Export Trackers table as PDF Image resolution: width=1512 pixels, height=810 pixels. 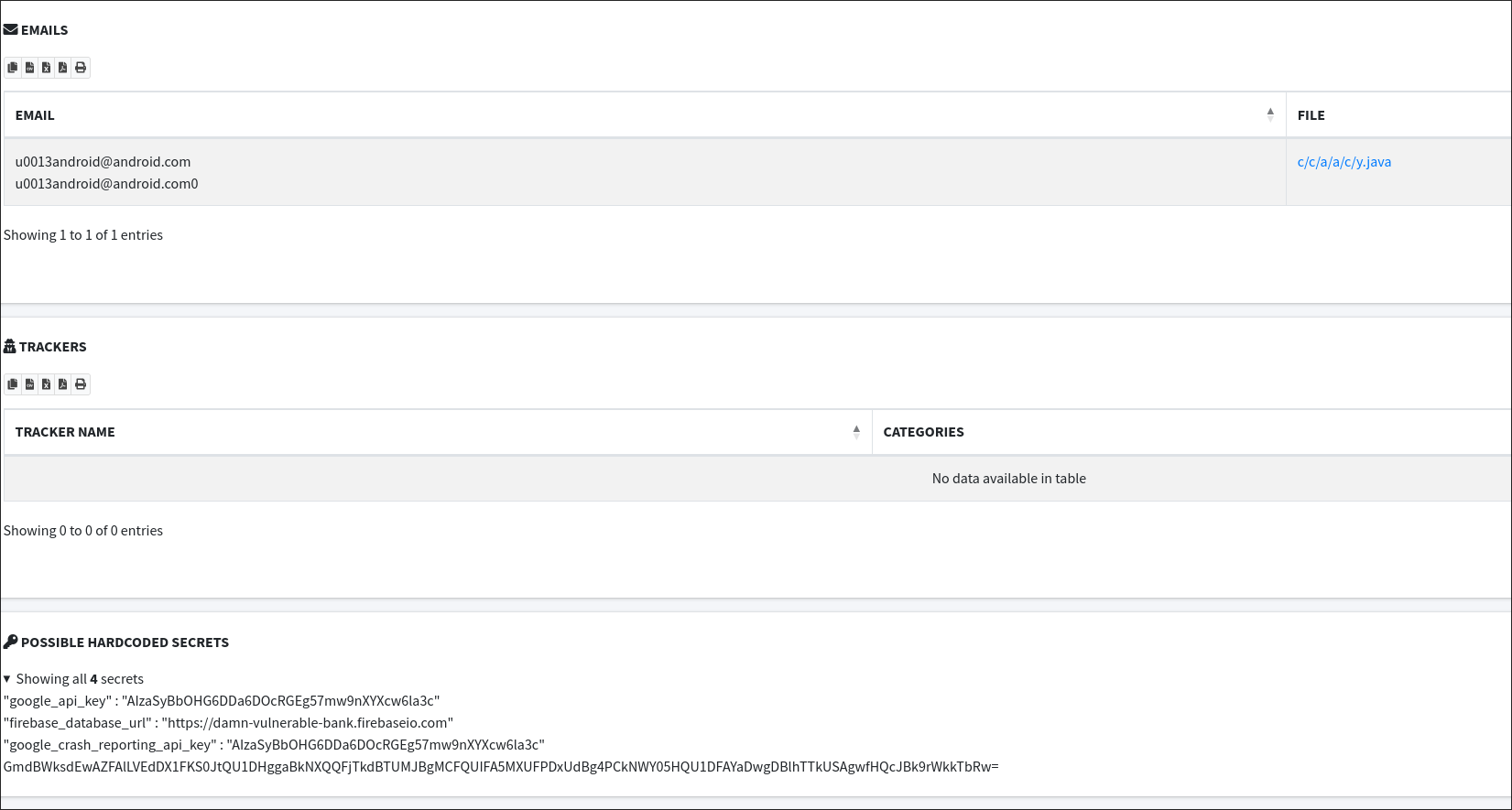62,384
